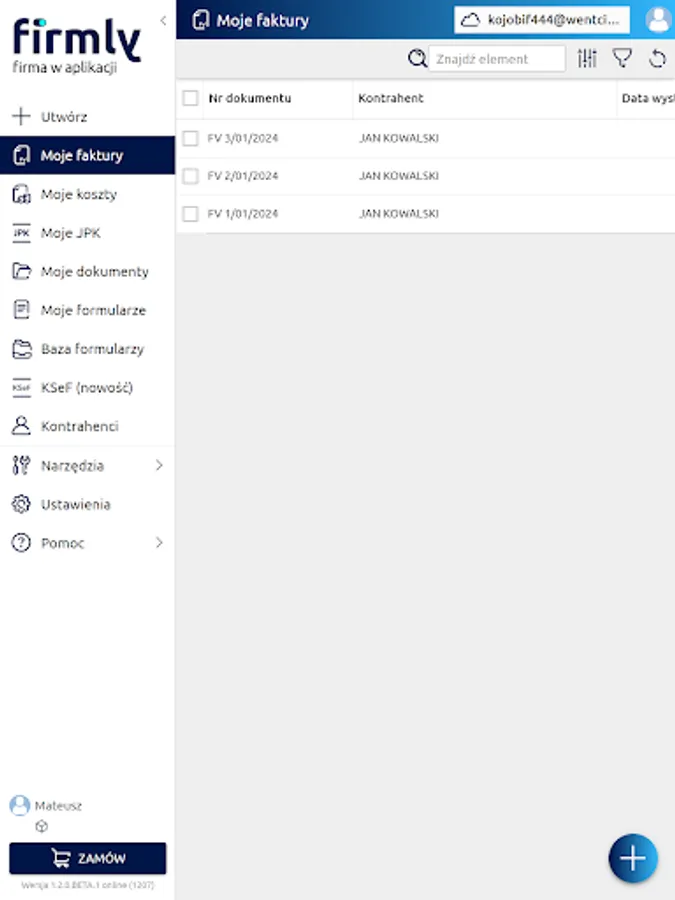
Task: Open invoice FV 2/01/2024
Action: click(243, 176)
